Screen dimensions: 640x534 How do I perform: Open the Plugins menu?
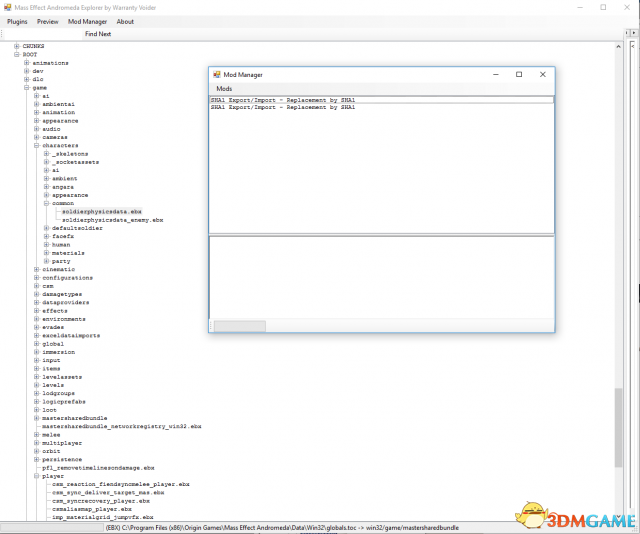click(17, 22)
